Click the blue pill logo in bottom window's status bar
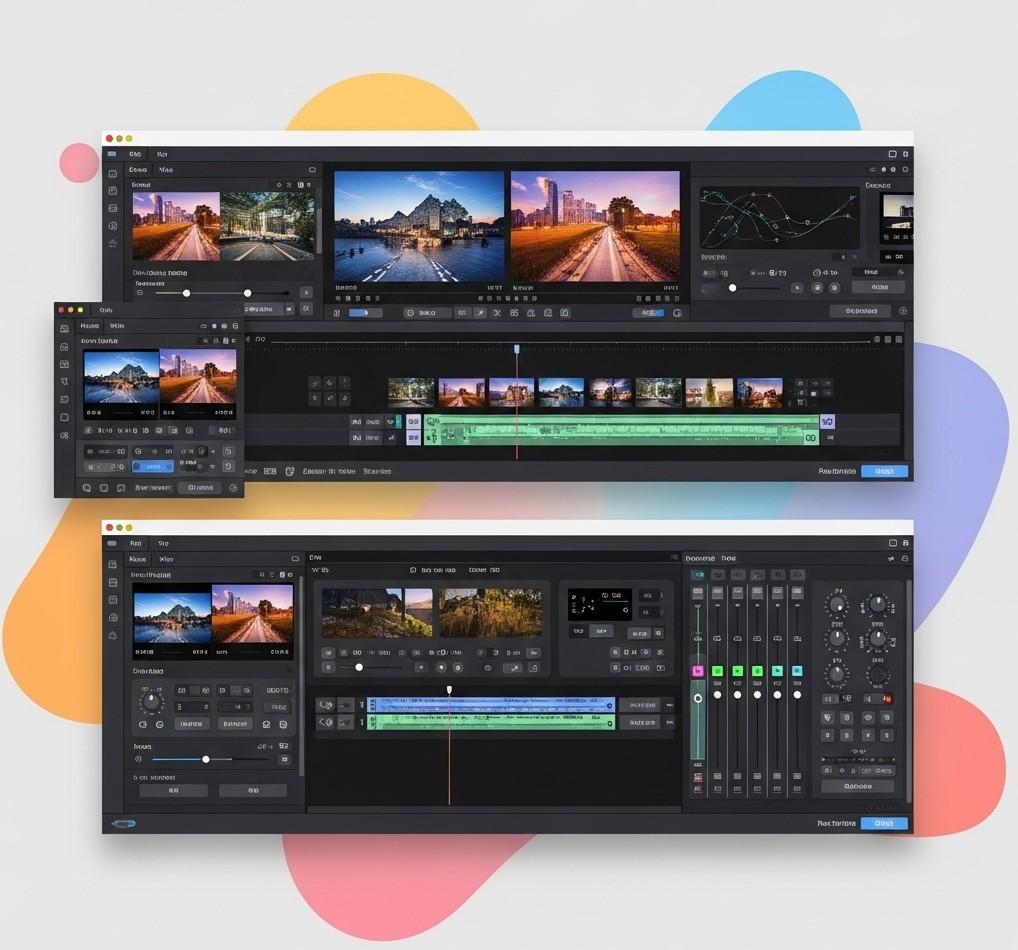The height and width of the screenshot is (950, 1018). 123,823
